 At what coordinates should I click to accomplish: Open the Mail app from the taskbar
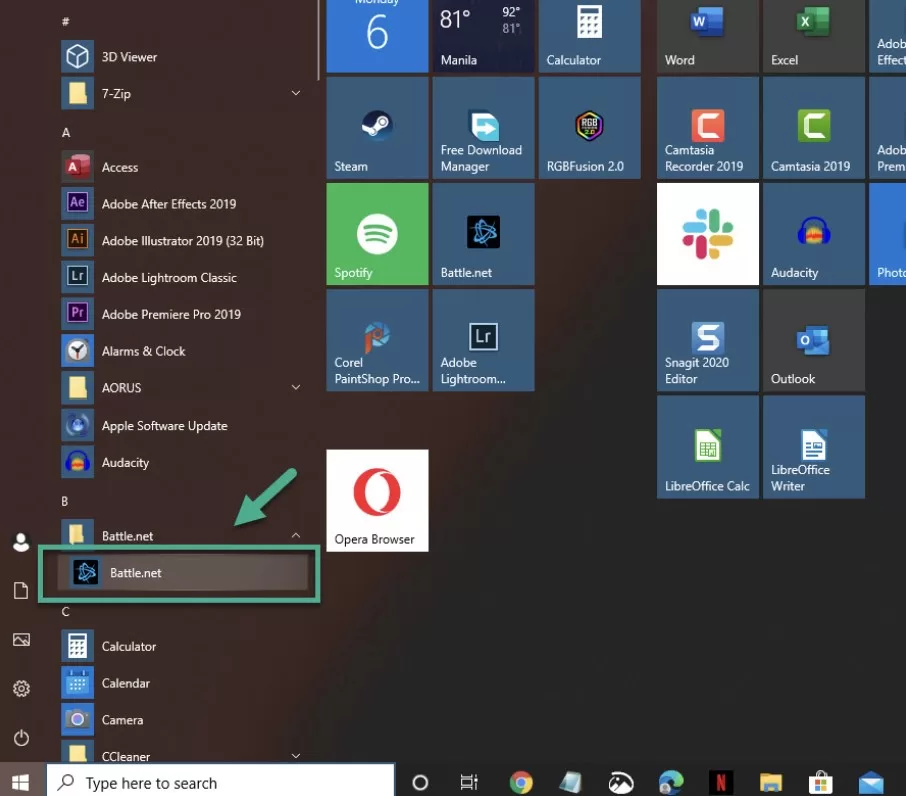click(871, 783)
